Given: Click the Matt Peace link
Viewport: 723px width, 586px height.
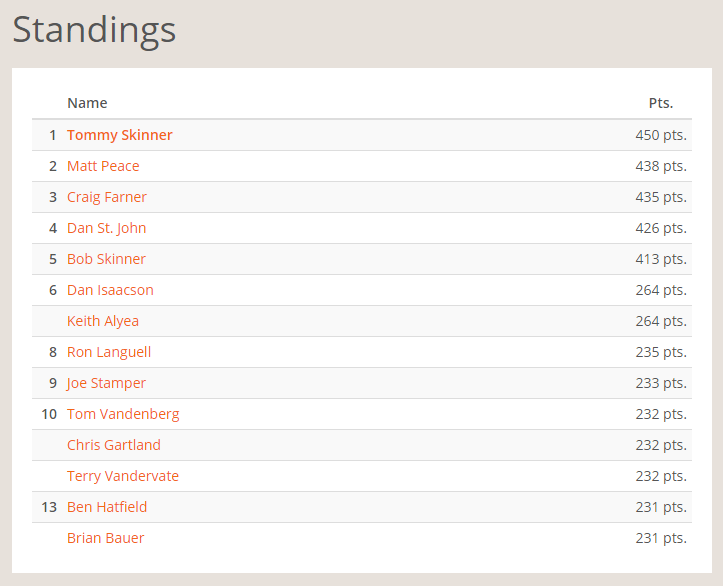Looking at the screenshot, I should (103, 166).
